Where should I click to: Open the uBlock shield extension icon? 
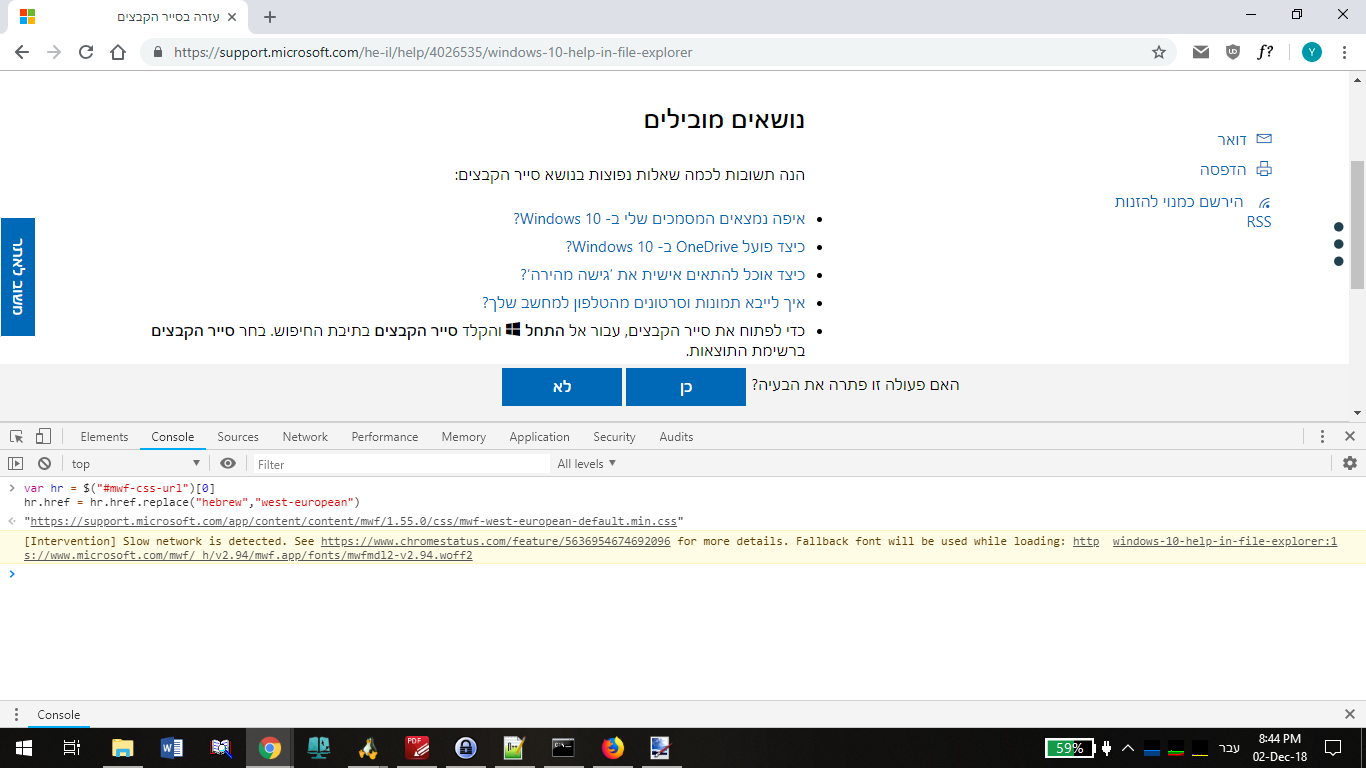(1233, 52)
